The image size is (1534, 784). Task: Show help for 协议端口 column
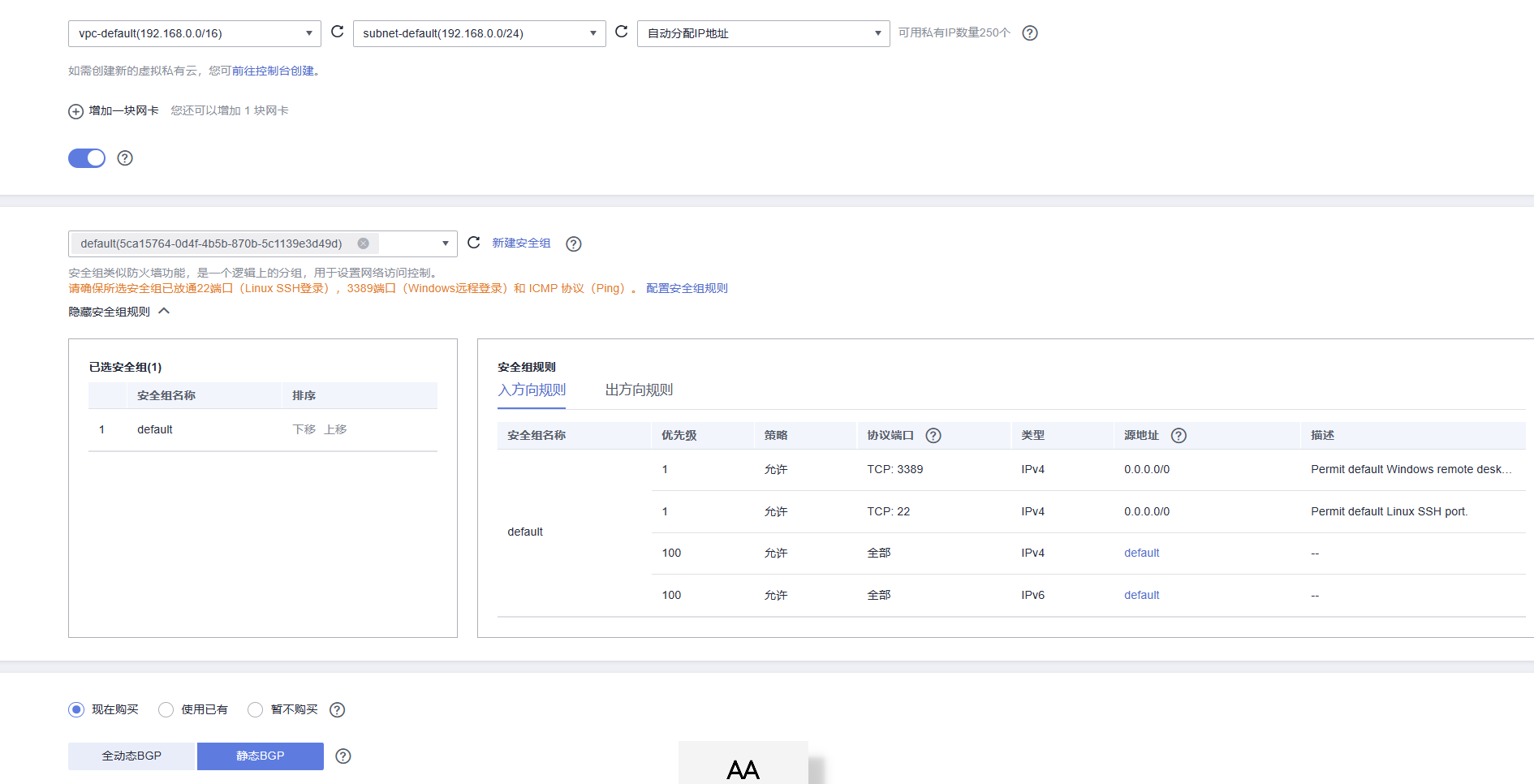coord(933,436)
